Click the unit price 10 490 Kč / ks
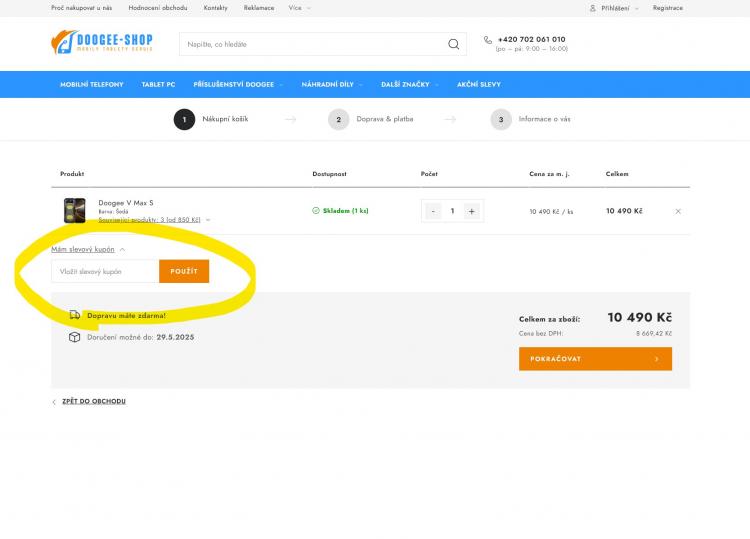This screenshot has height=539, width=750. point(551,211)
